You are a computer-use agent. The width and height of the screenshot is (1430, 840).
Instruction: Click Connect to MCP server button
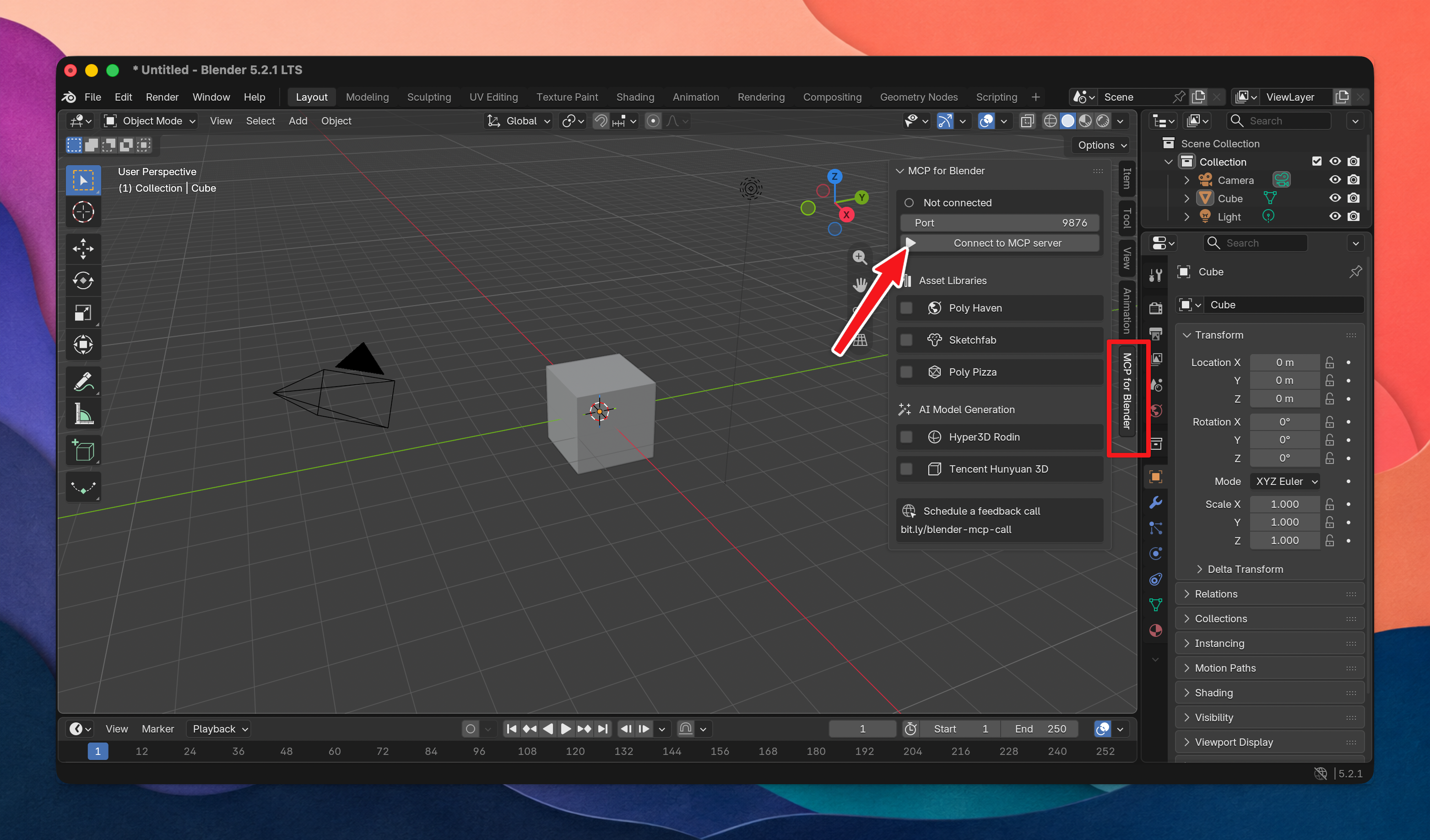point(1000,243)
